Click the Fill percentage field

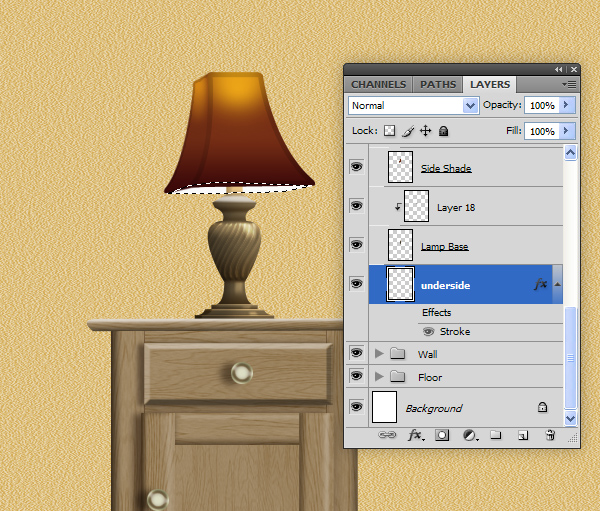click(541, 131)
